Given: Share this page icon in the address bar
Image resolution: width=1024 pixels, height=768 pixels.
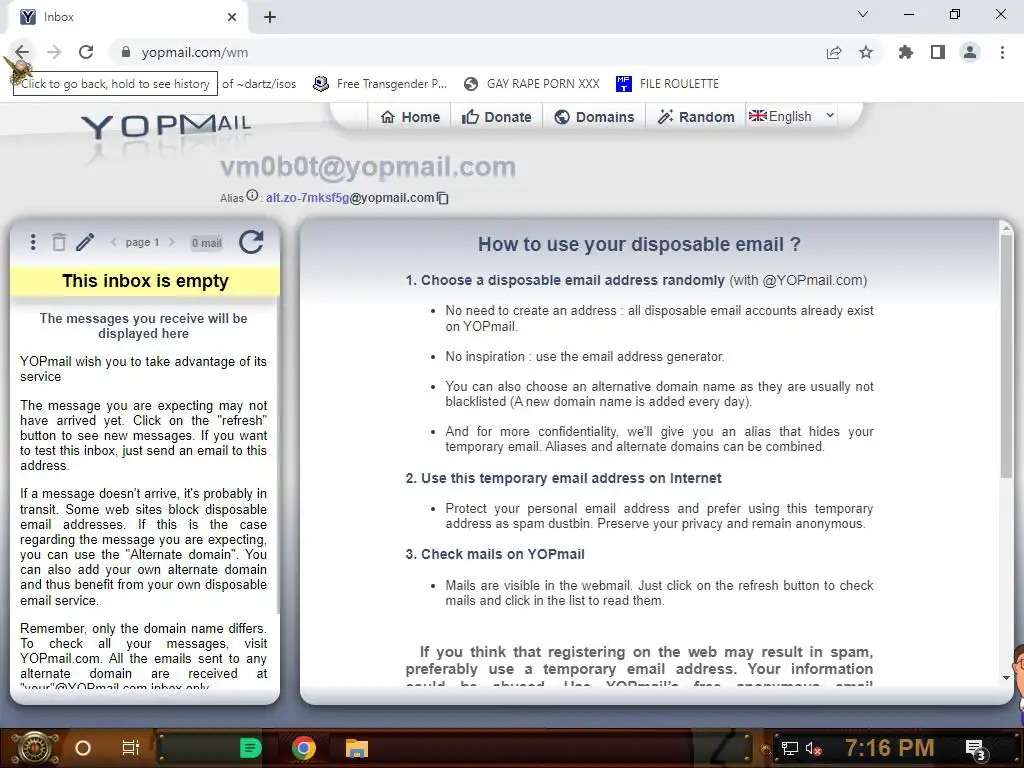Looking at the screenshot, I should (834, 52).
